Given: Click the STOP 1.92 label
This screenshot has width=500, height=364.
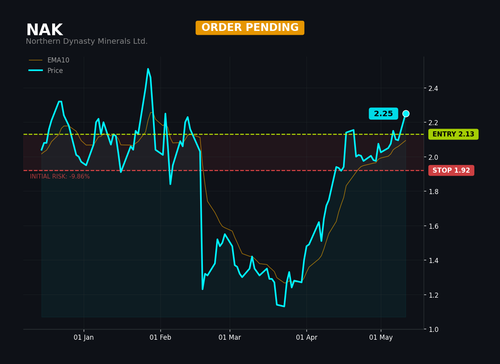Looking at the screenshot, I should click(451, 170).
